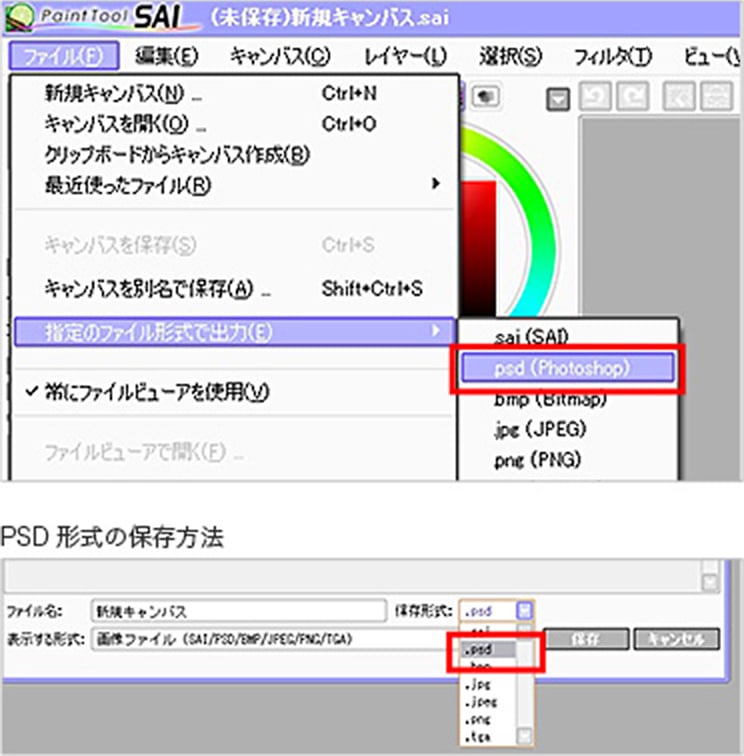Choose 新規キャンバス(N) from File menu

234,93
